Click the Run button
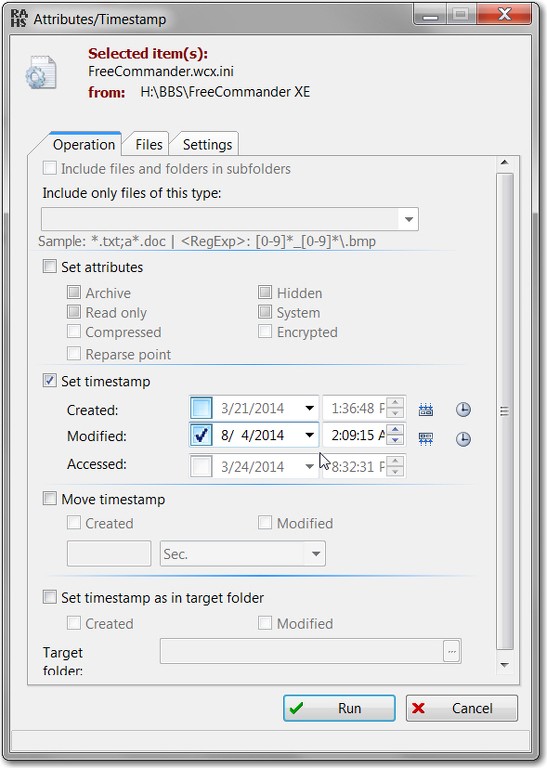This screenshot has width=547, height=768. point(339,708)
